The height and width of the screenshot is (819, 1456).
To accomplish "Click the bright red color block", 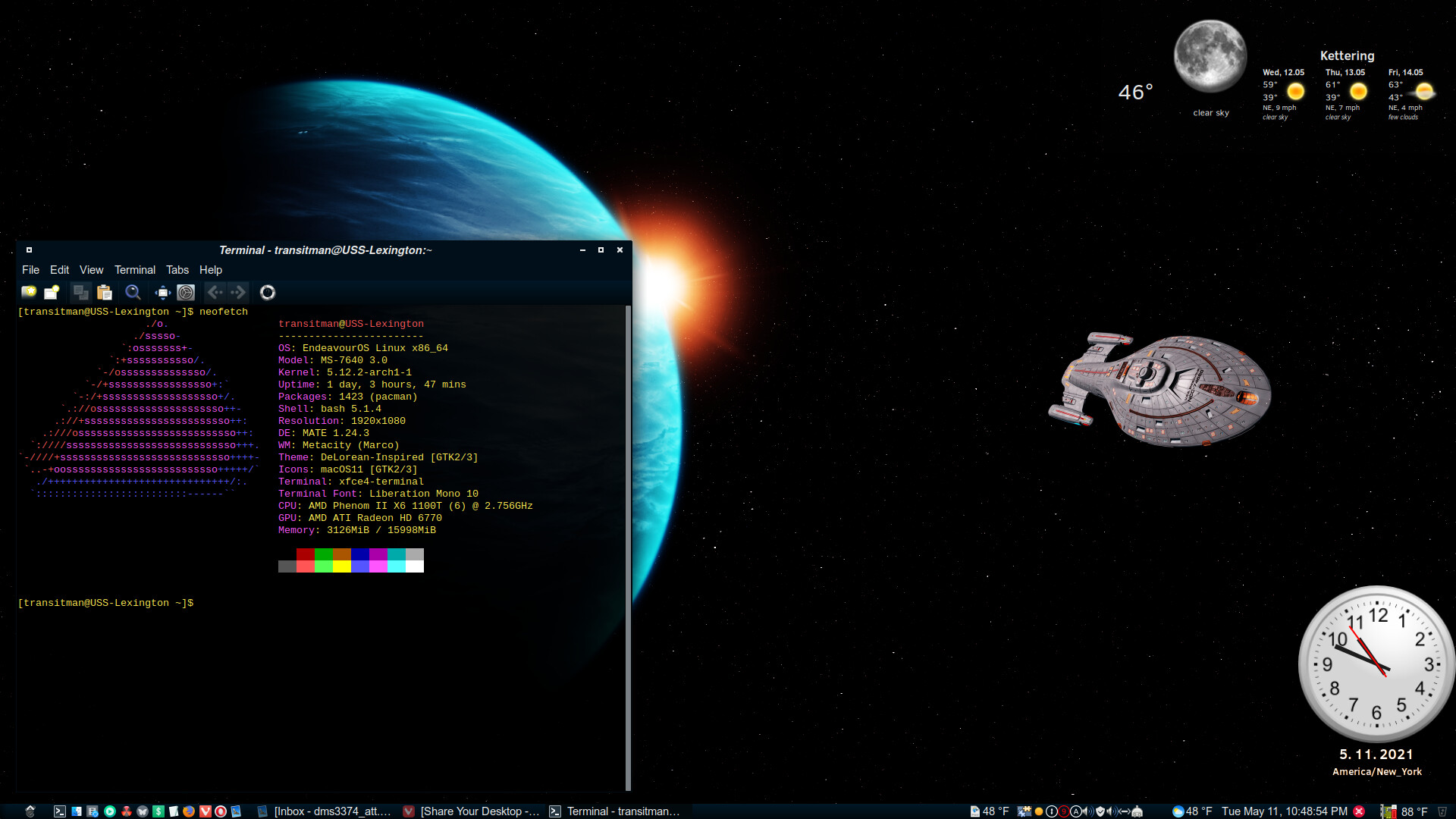I will click(305, 566).
